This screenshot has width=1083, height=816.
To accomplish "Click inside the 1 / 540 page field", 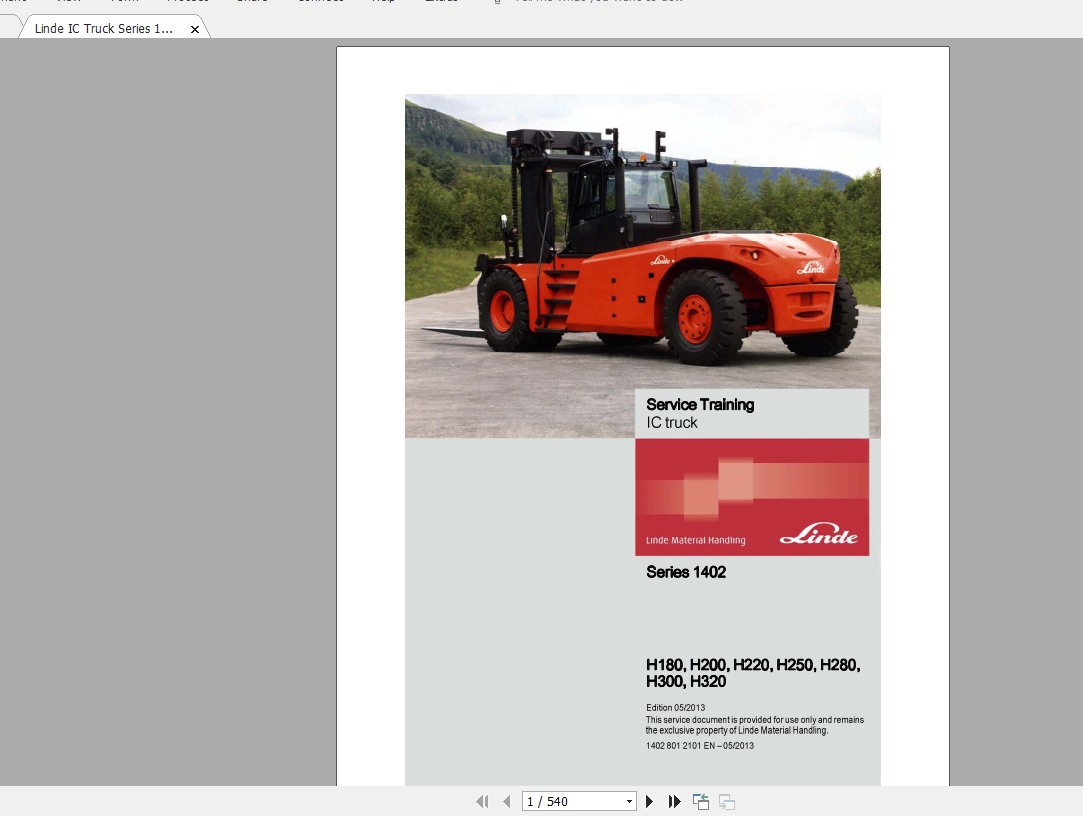I will (x=570, y=801).
